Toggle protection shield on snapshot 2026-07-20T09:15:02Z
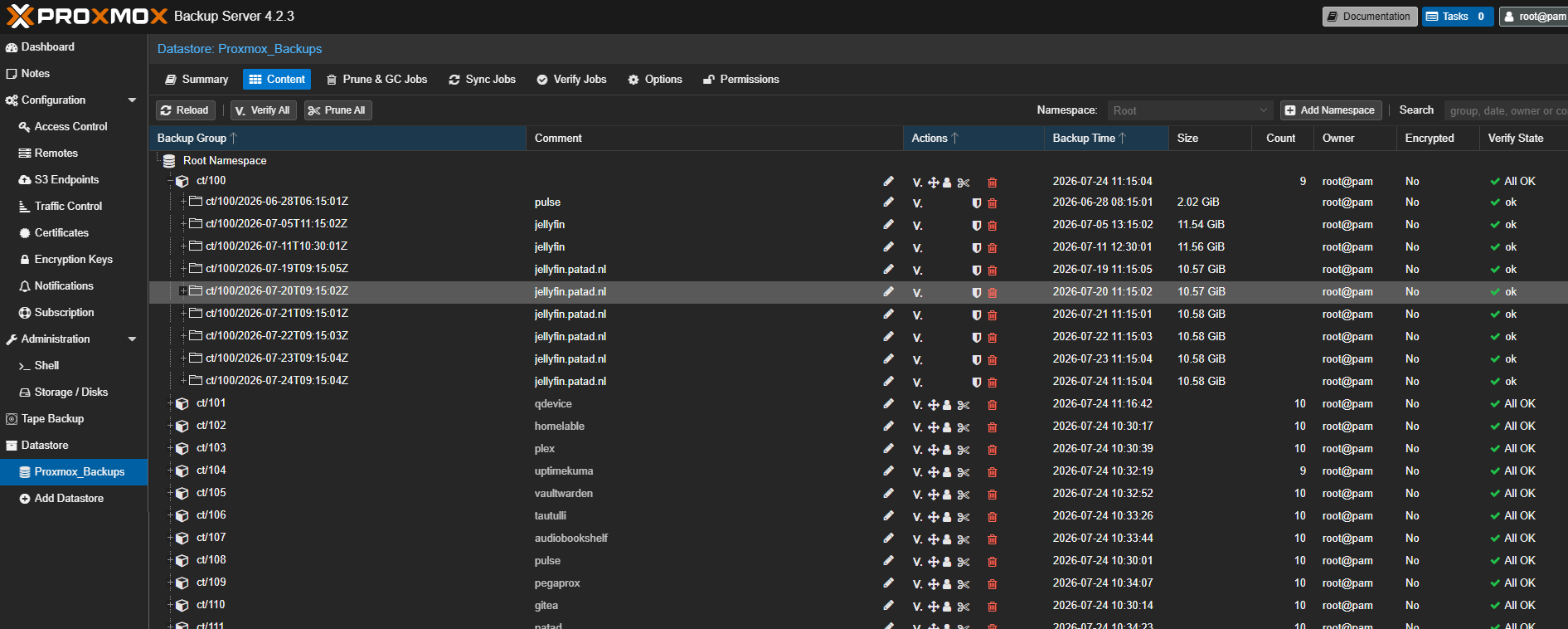Screen dimensions: 1568x629 click(976, 293)
